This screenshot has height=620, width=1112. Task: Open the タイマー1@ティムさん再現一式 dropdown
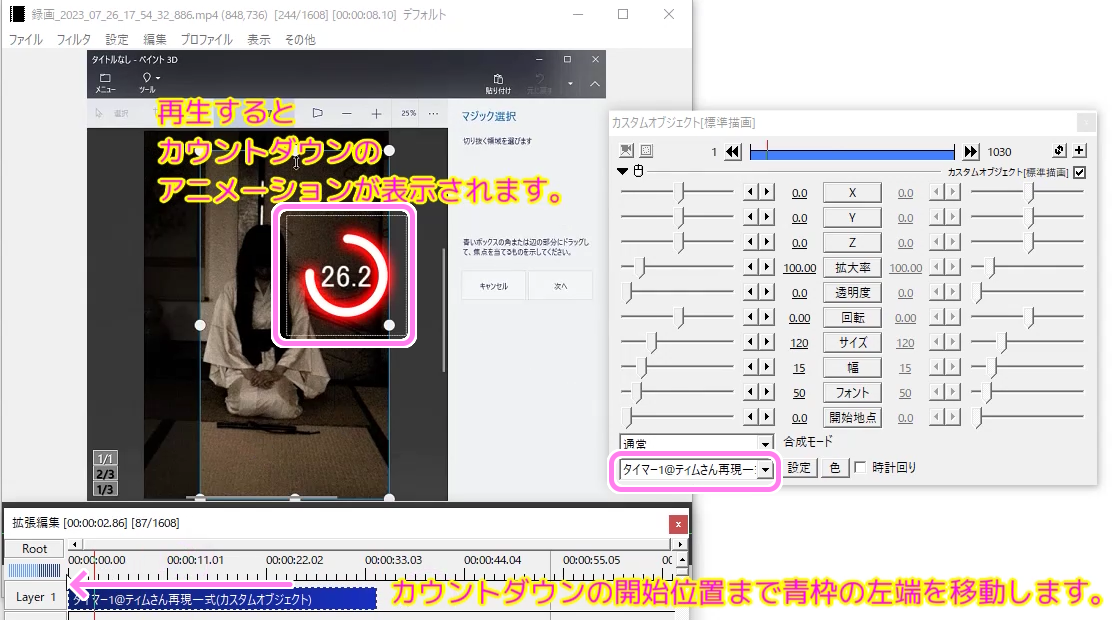766,468
